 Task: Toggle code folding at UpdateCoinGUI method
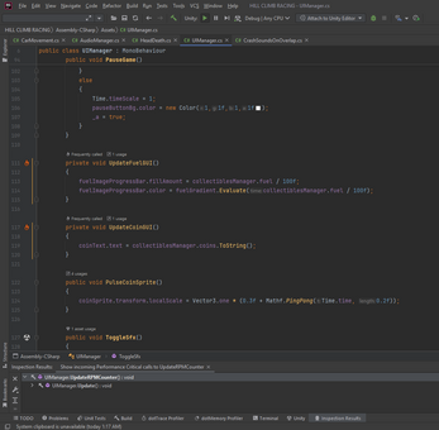(x=37, y=227)
